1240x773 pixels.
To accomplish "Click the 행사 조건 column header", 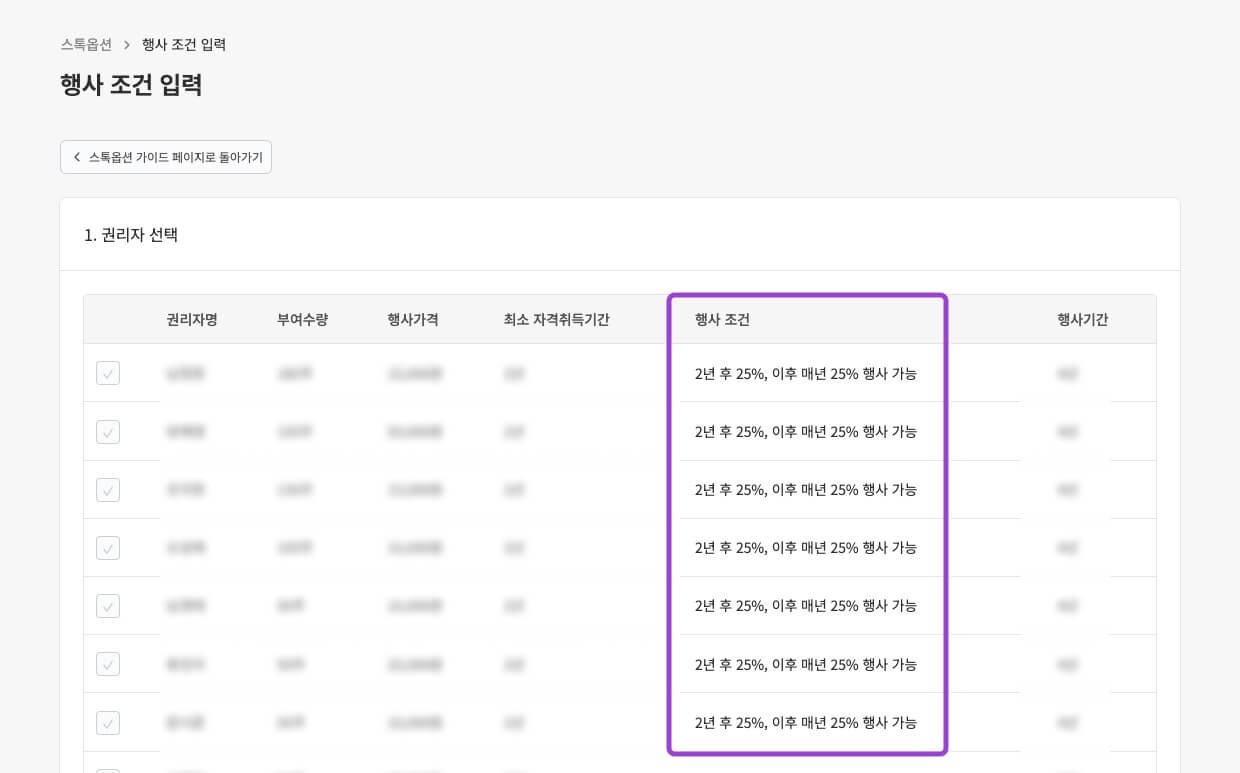I will (x=722, y=320).
